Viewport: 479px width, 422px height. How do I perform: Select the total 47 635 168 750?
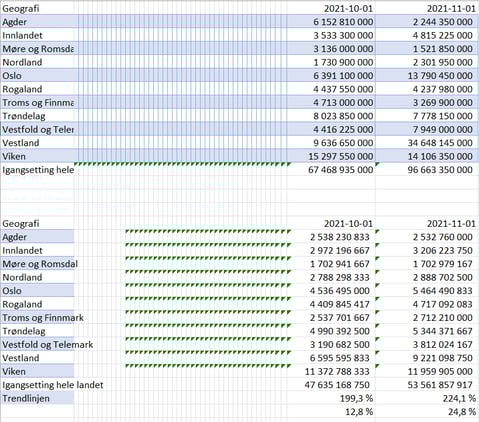pyautogui.click(x=337, y=385)
